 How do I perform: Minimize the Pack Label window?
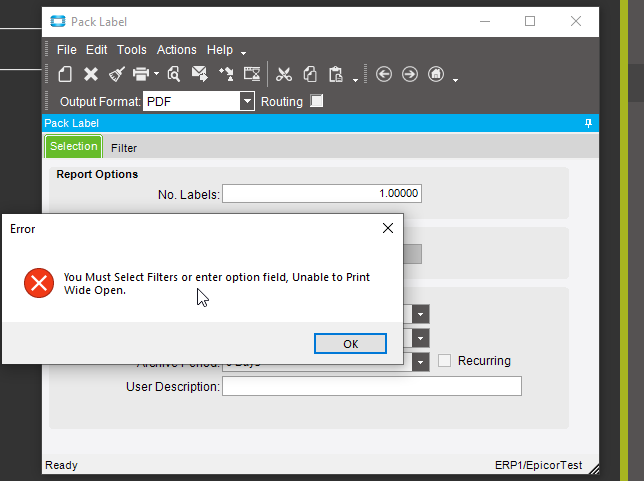tap(485, 21)
